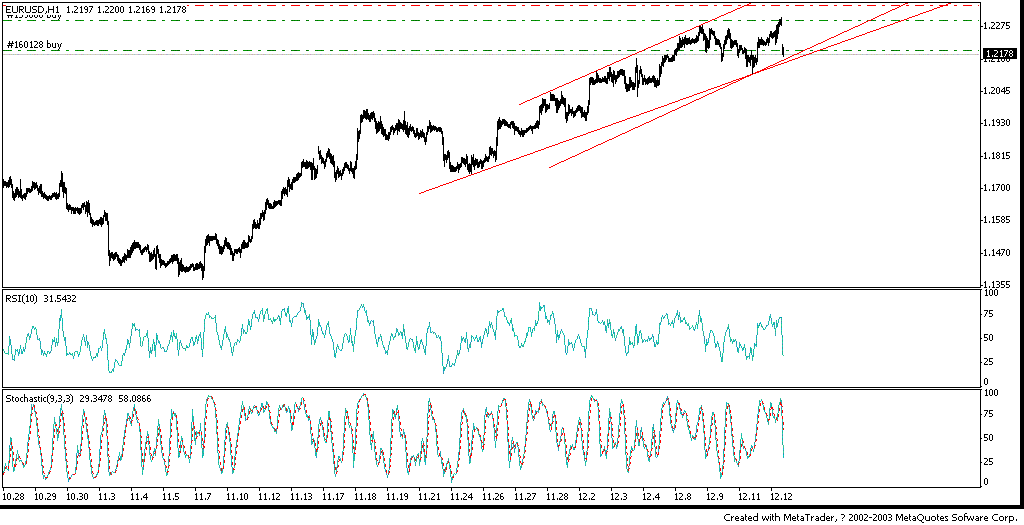Click the 11.19 date label

coord(396,497)
